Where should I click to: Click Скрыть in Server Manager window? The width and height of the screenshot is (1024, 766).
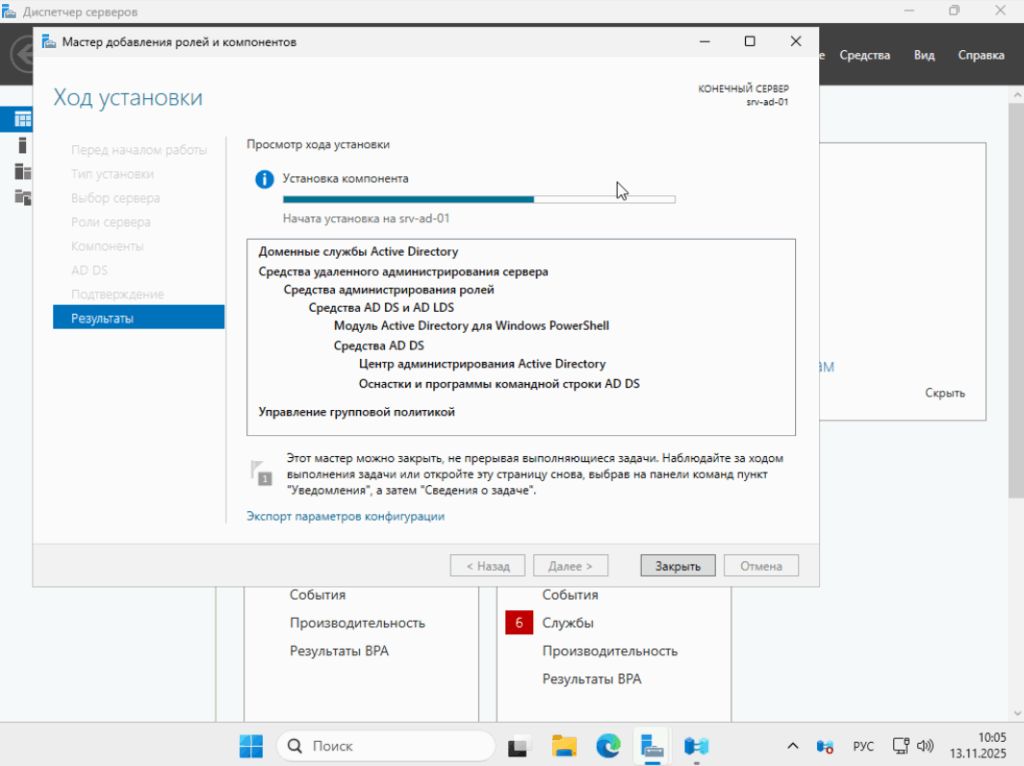click(x=945, y=393)
